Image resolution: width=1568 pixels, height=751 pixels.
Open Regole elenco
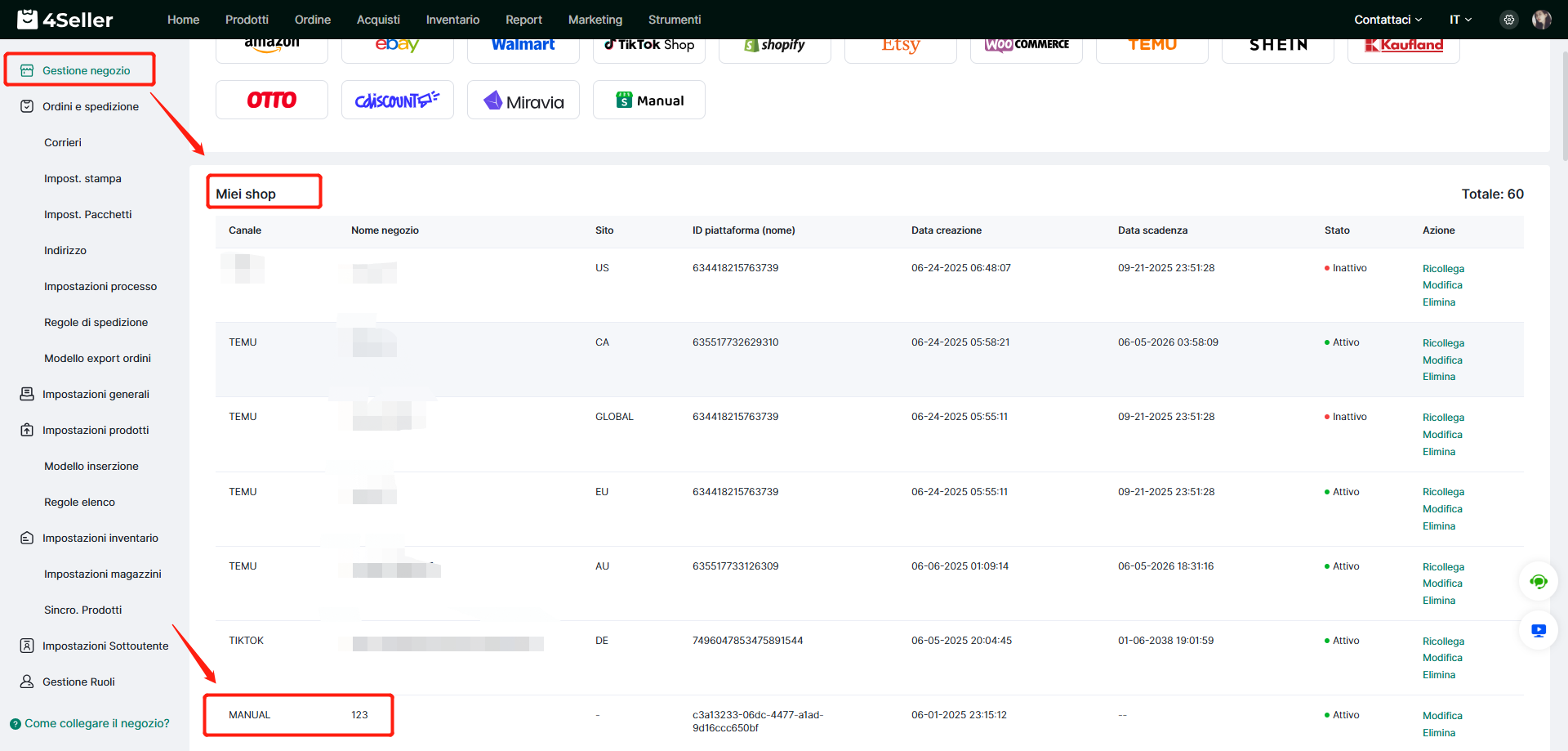(80, 502)
